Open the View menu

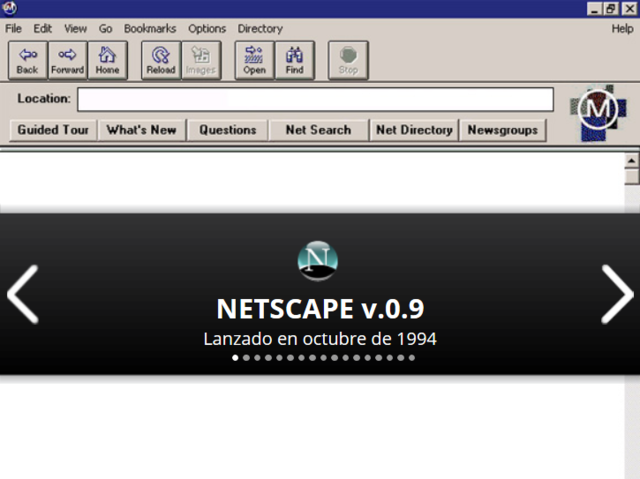pyautogui.click(x=76, y=29)
